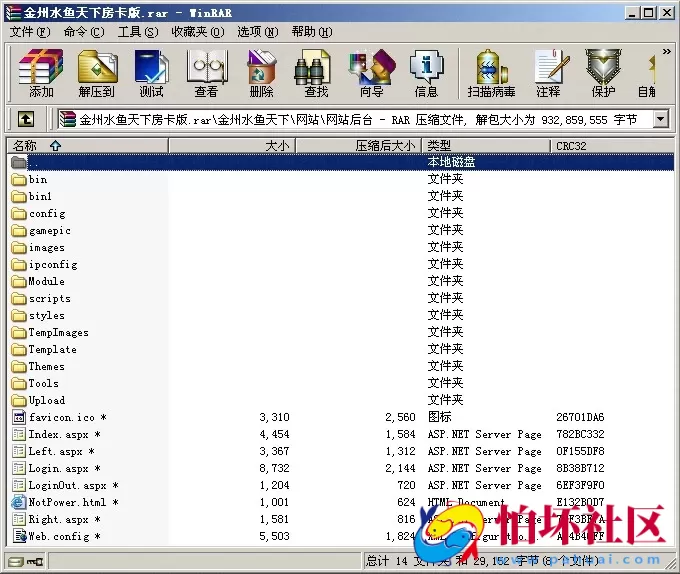Click the Delete (删除) toolbar icon
This screenshot has width=680, height=574.
[x=262, y=73]
